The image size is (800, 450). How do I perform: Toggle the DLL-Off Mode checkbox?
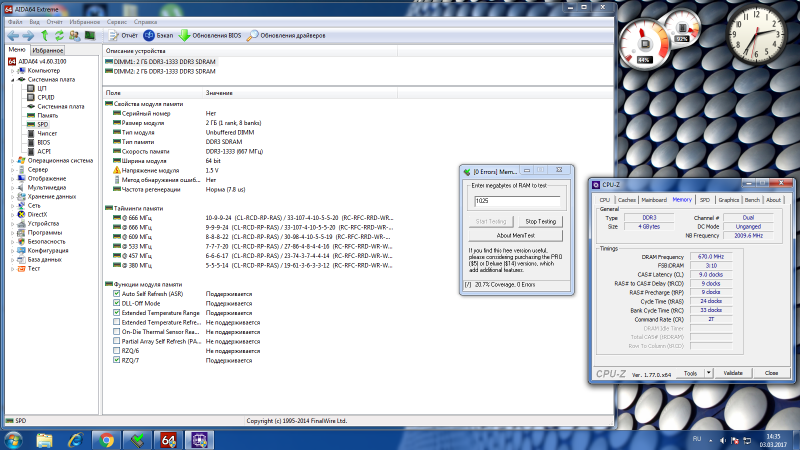point(116,303)
